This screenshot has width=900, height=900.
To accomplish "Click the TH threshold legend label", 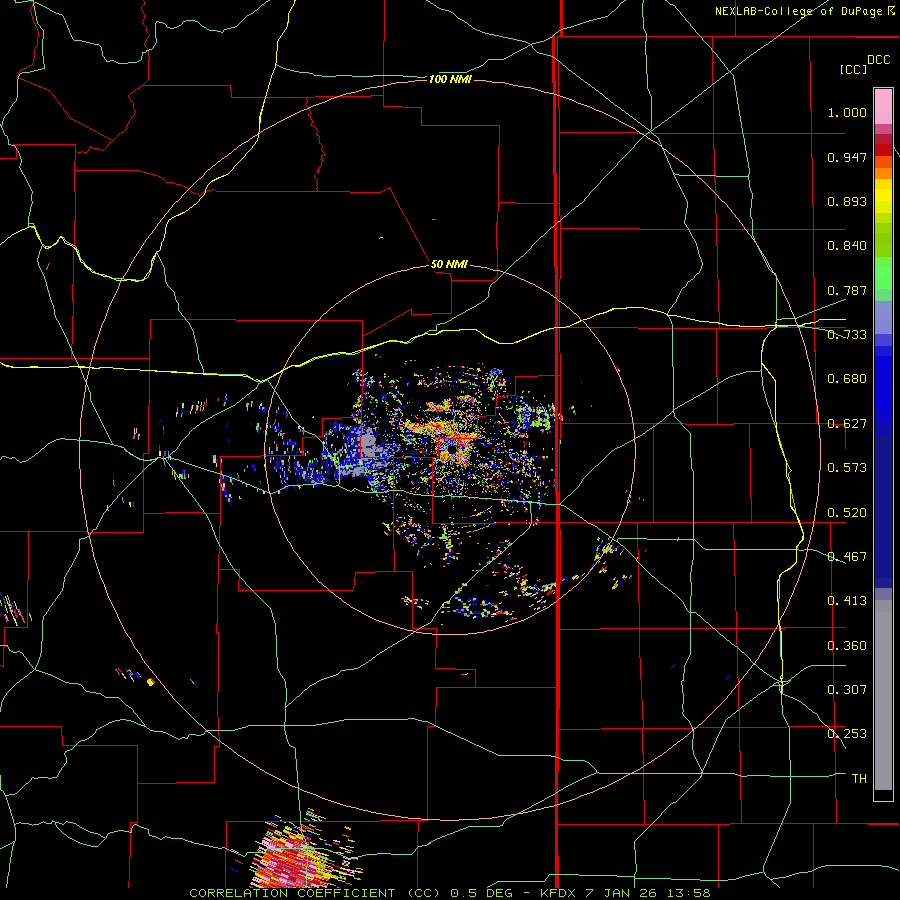I will tap(859, 779).
